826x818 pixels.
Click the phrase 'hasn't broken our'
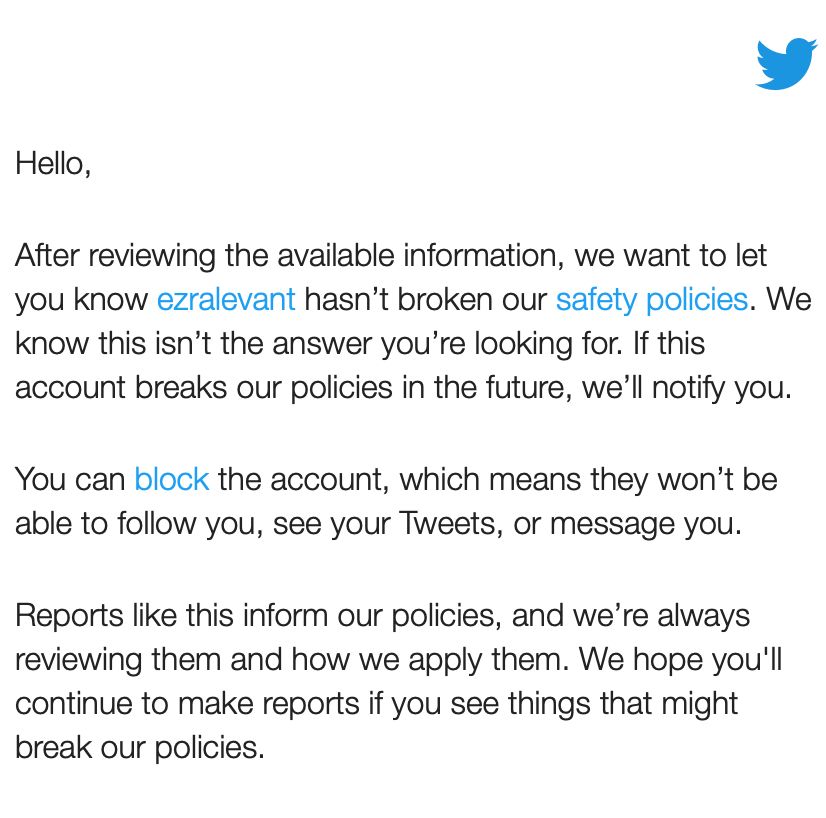pos(426,300)
